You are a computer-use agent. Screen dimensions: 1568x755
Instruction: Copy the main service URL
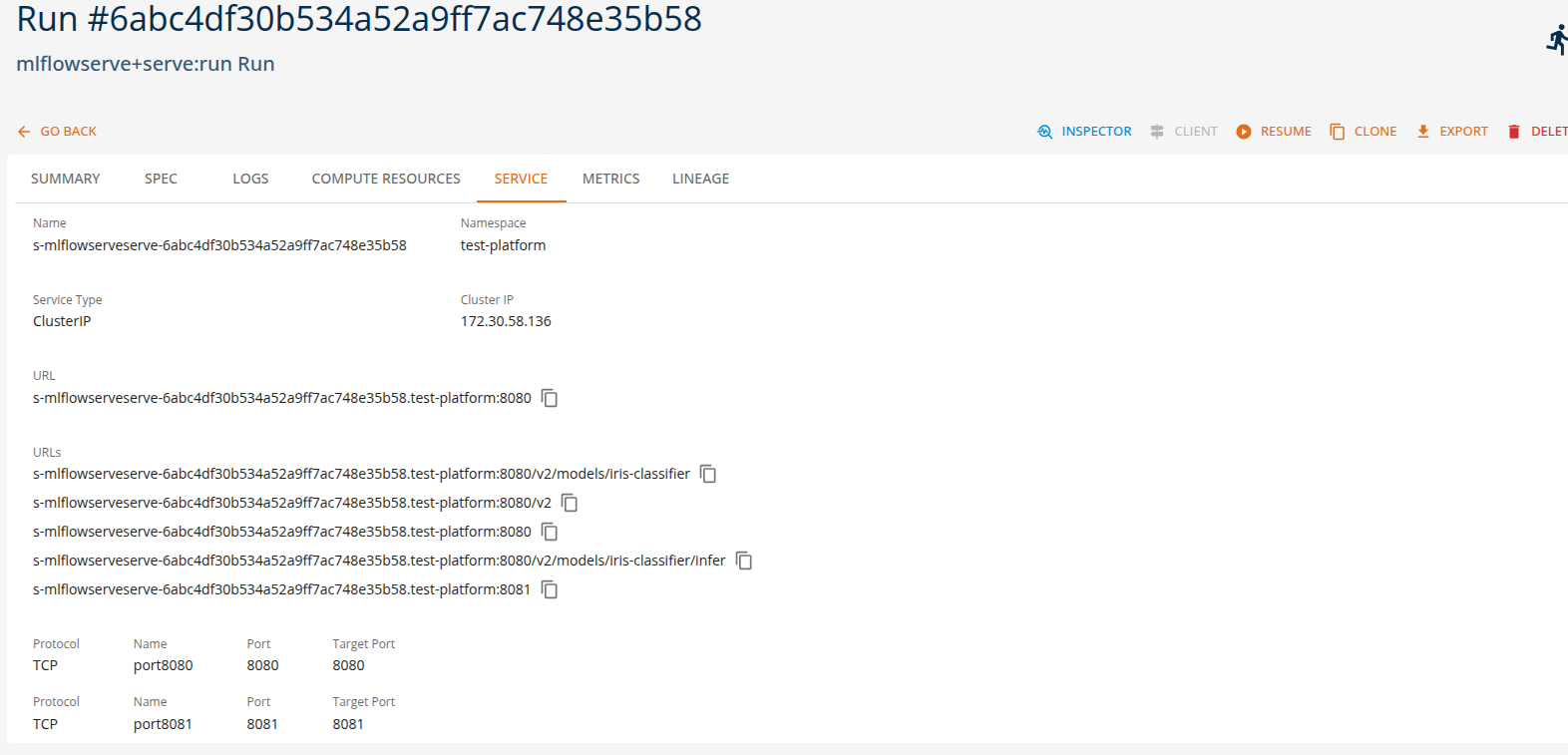(550, 398)
